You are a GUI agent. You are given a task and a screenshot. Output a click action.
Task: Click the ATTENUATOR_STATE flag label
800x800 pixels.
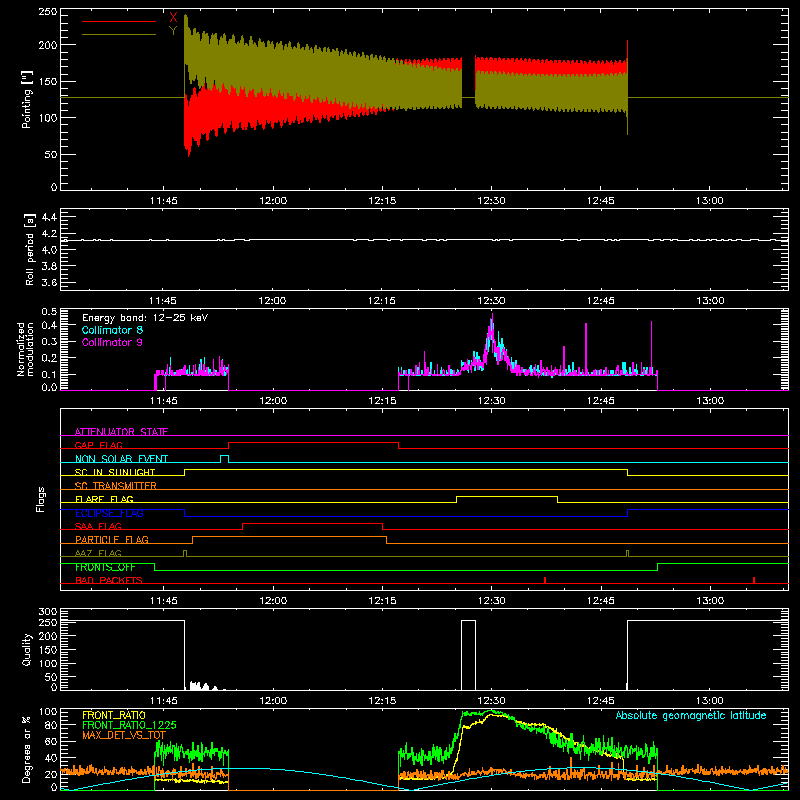pyautogui.click(x=121, y=432)
